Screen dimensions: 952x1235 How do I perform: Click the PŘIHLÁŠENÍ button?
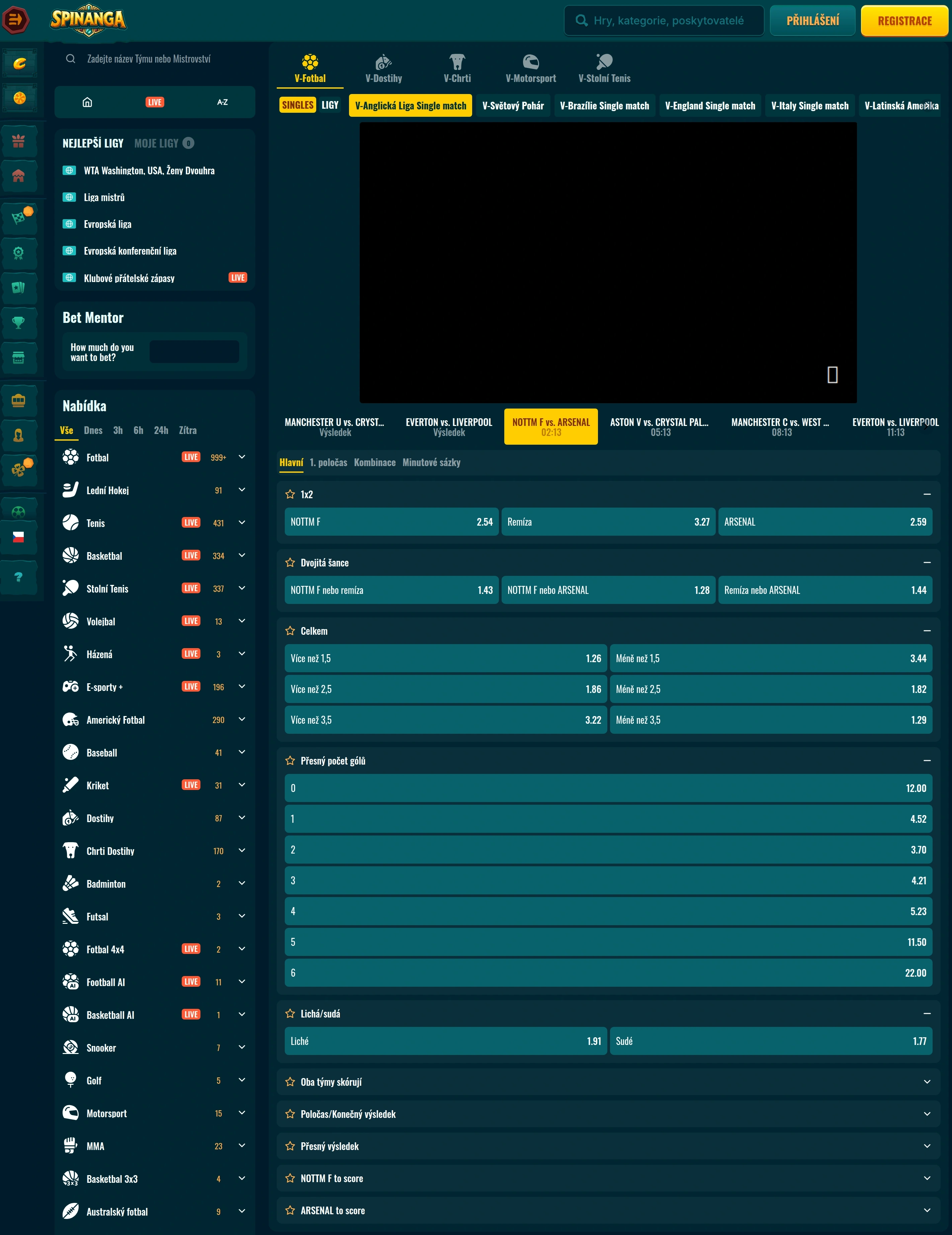(x=812, y=20)
